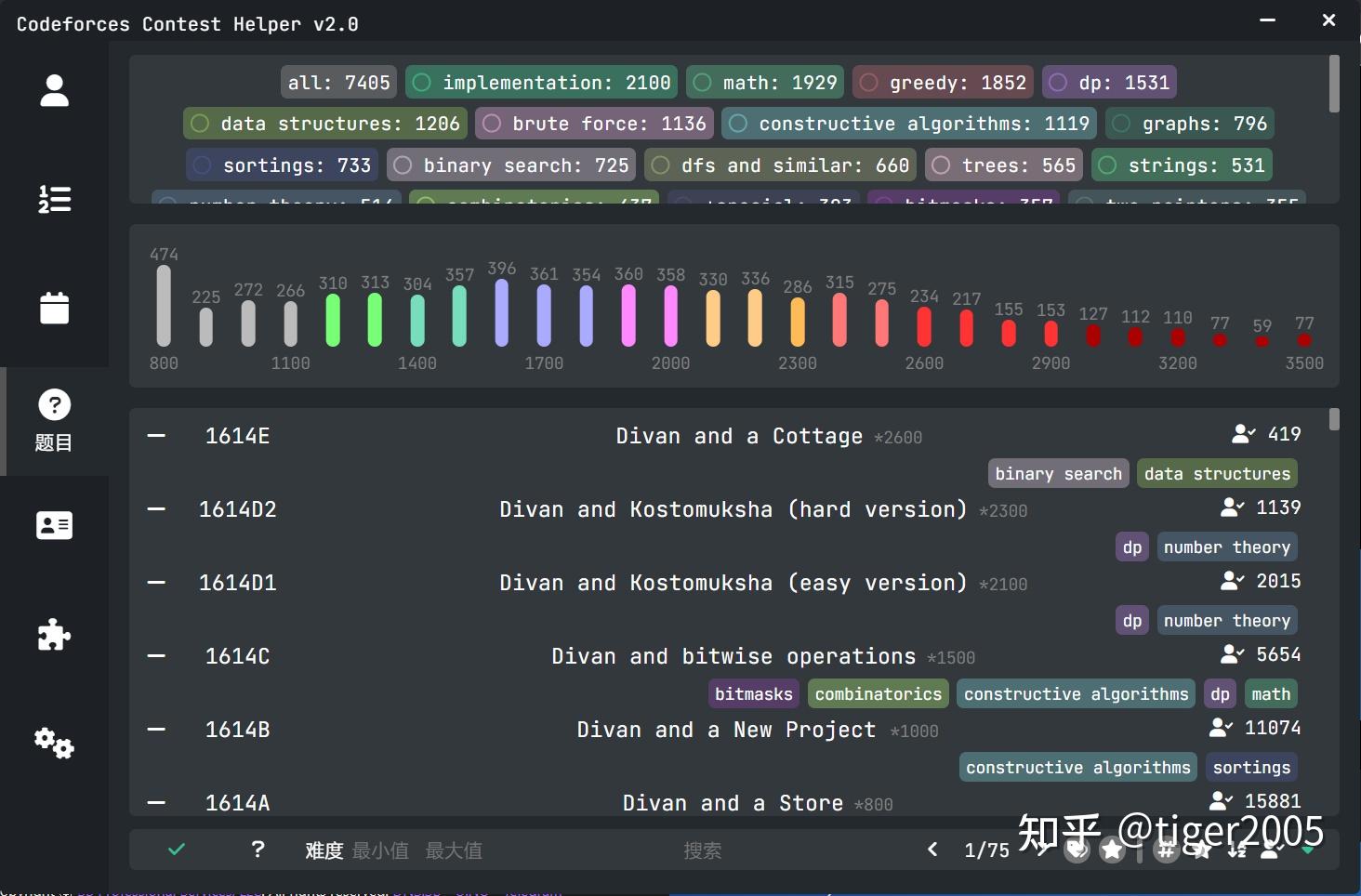Click the star favorite icon in bottom toolbar
Image resolution: width=1361 pixels, height=896 pixels.
click(x=1112, y=849)
